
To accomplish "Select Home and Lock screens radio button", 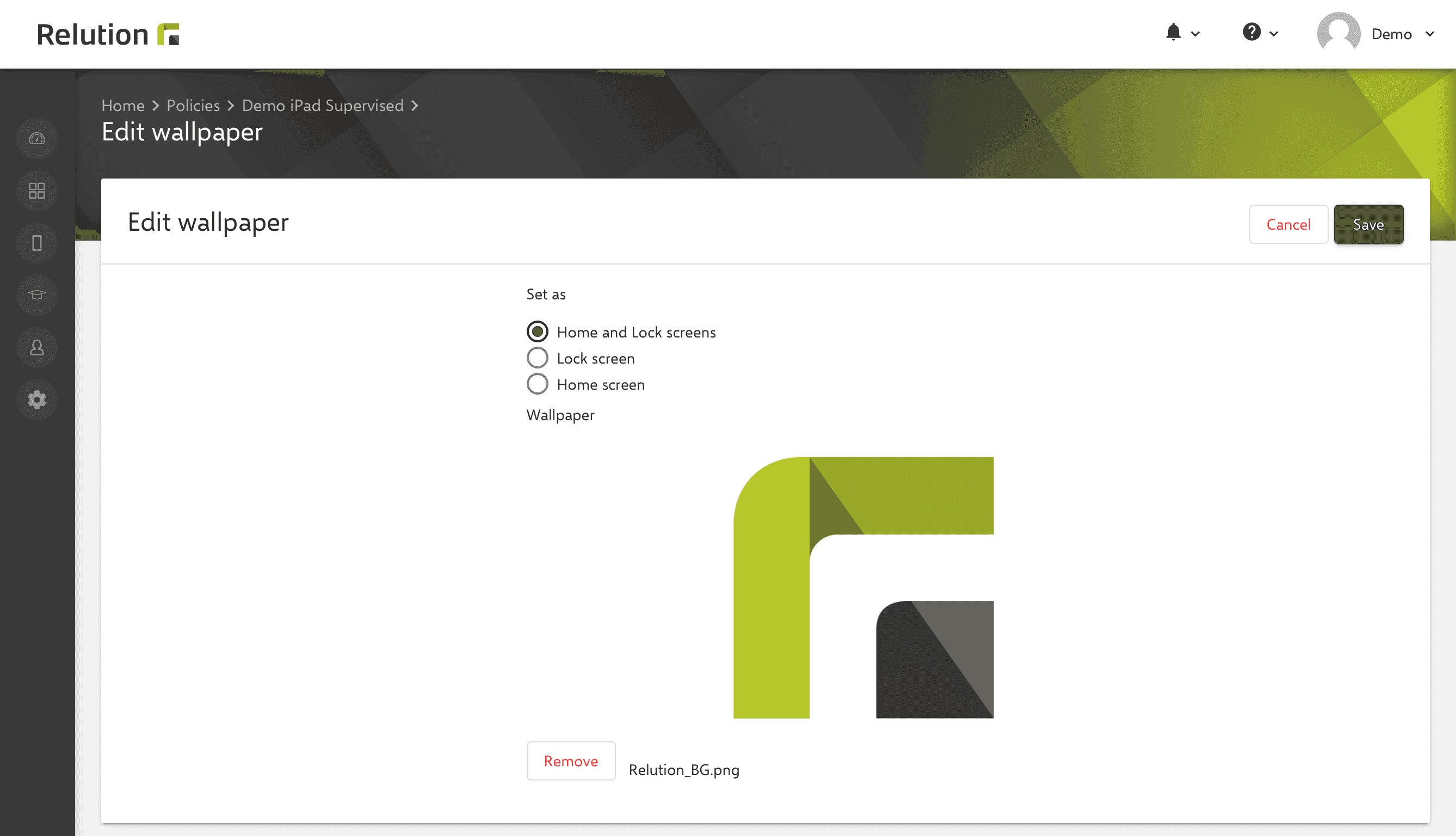I will coord(537,331).
